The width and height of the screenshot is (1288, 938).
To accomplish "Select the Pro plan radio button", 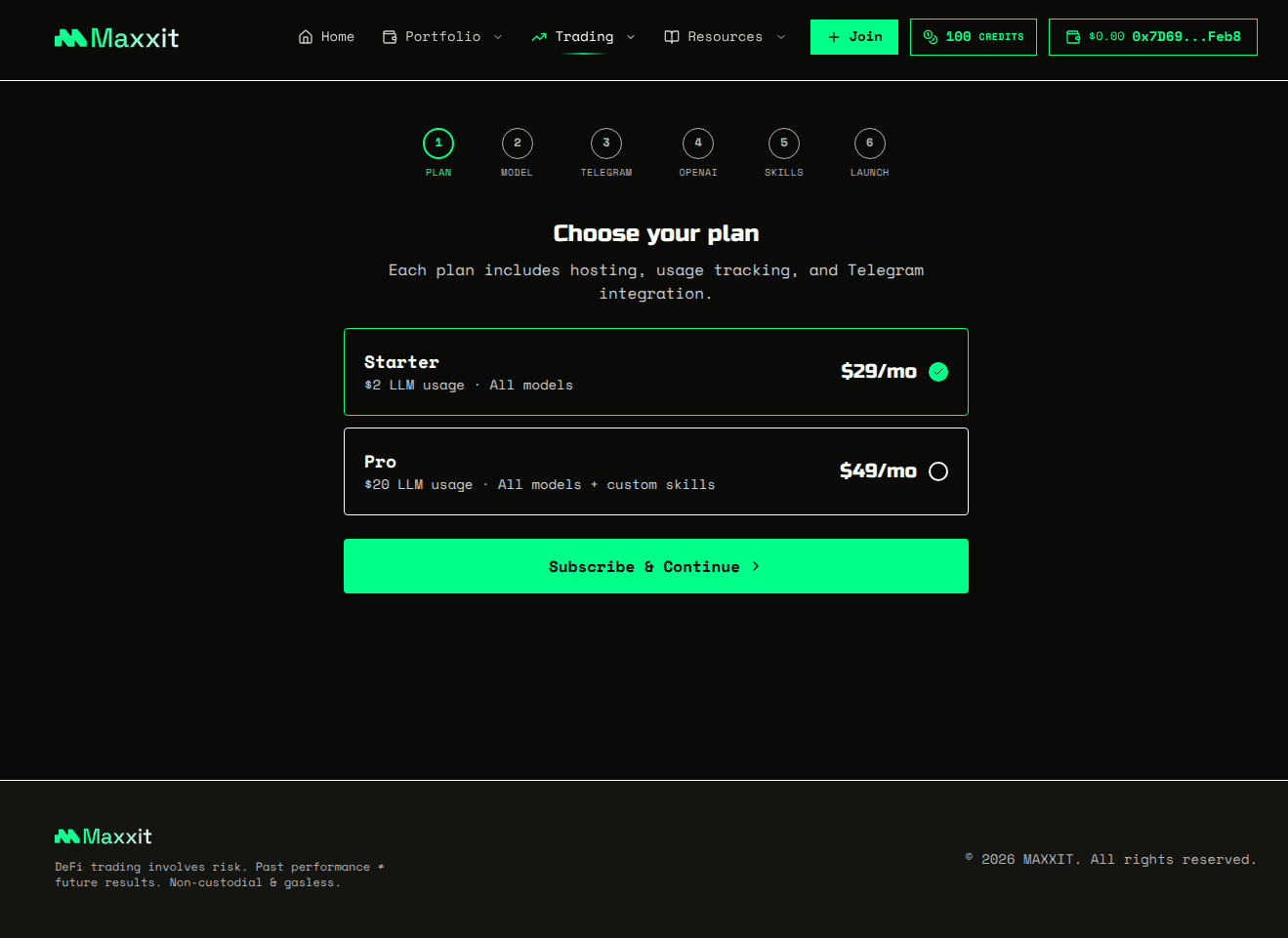I will click(x=938, y=471).
